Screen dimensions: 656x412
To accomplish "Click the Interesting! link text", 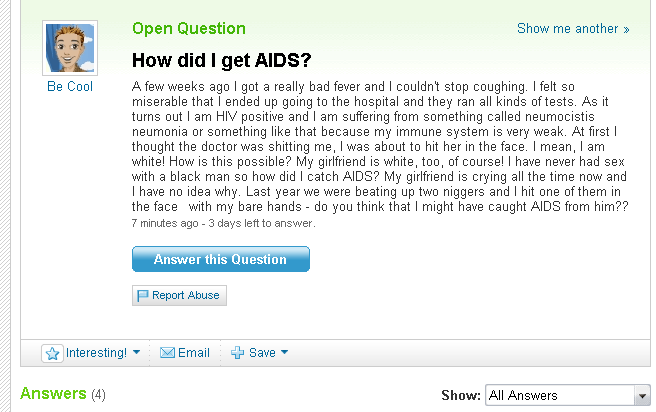I will [x=96, y=353].
